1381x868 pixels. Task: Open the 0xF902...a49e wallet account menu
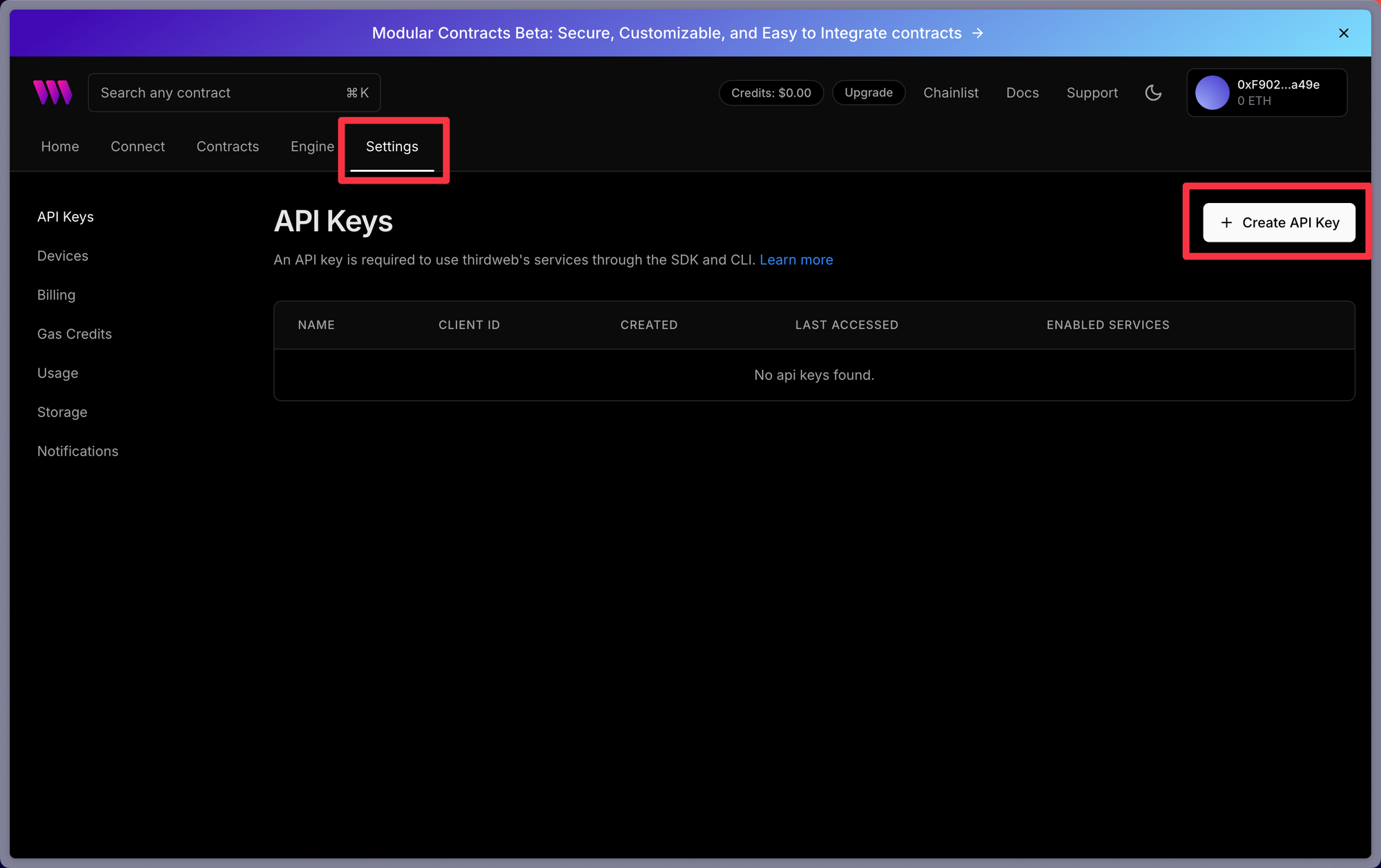1277,93
